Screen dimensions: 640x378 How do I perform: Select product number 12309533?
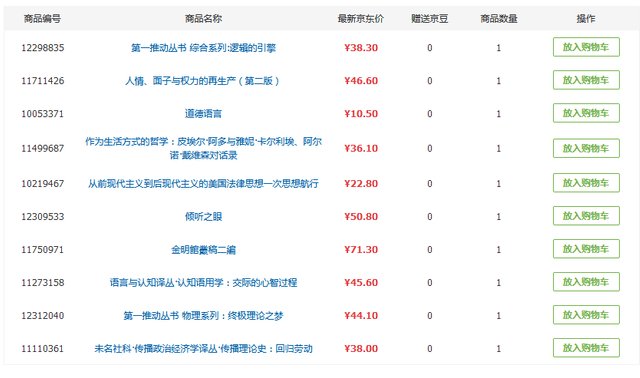point(43,216)
